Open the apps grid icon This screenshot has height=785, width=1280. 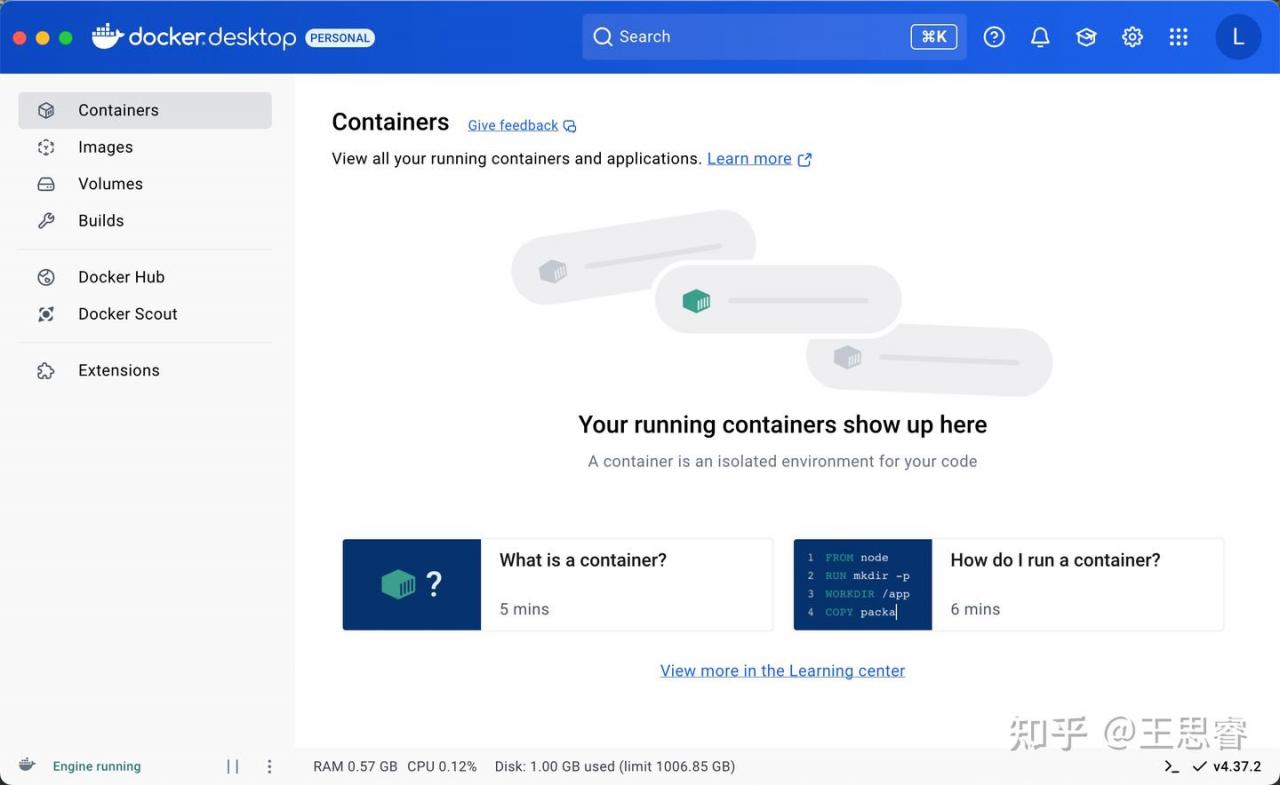(1179, 37)
